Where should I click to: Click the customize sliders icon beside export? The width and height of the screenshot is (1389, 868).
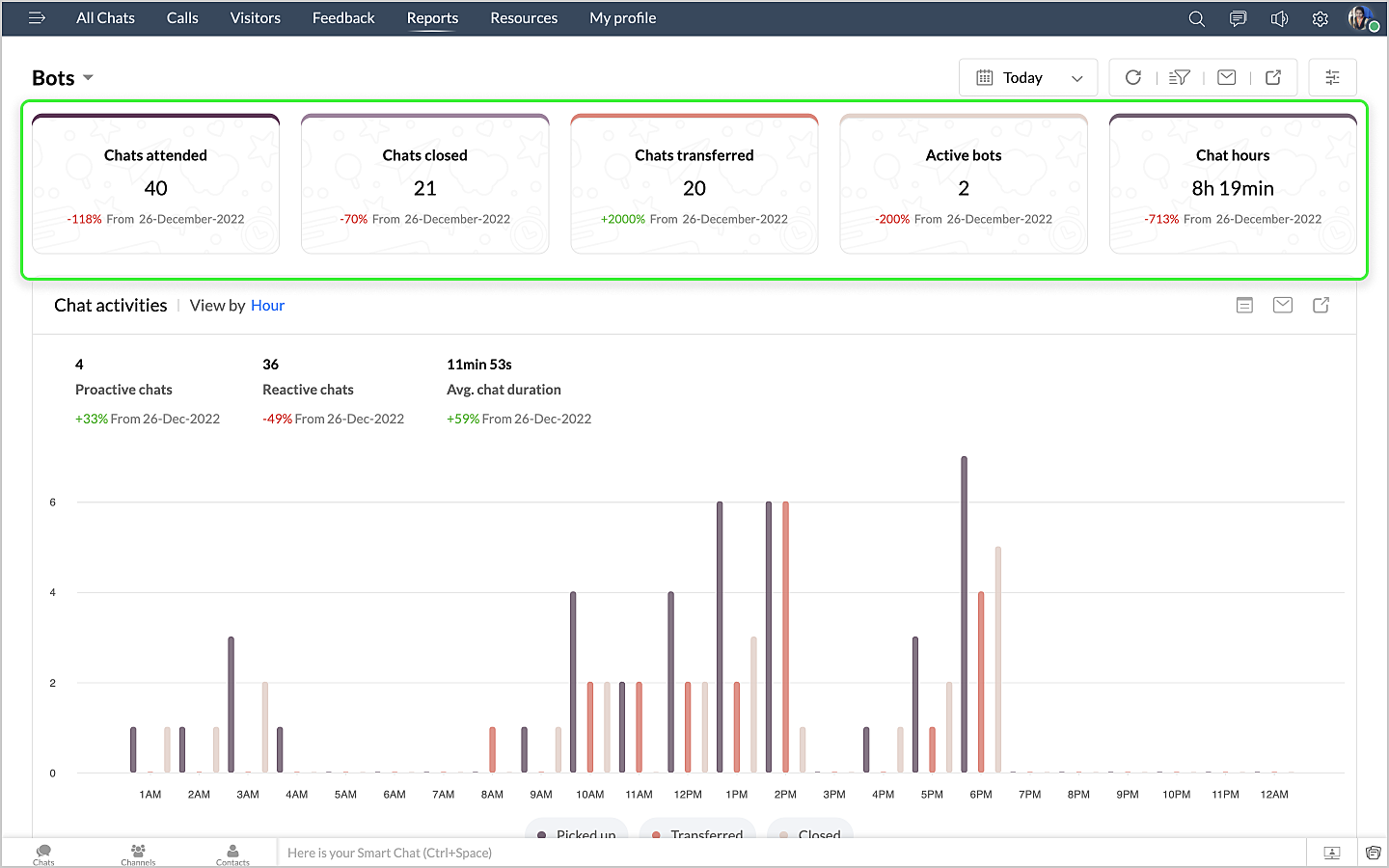coord(1332,78)
